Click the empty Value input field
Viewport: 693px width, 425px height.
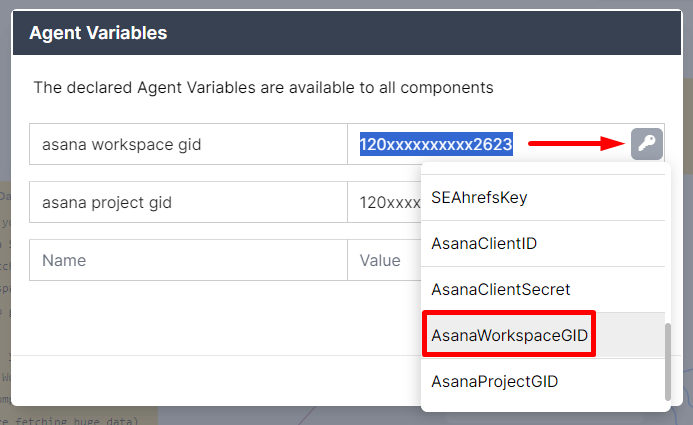pos(384,260)
